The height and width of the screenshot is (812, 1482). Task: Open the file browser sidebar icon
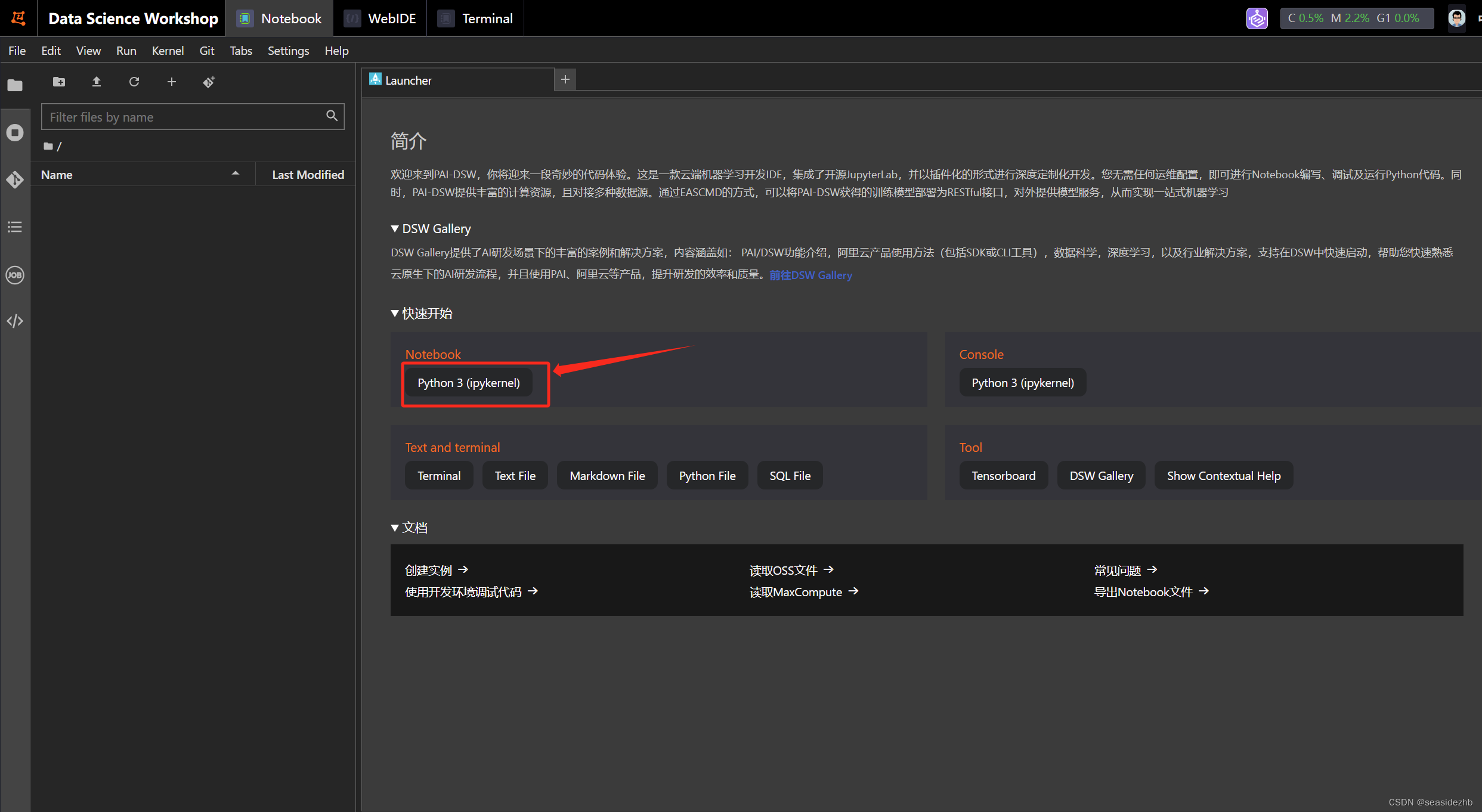click(x=15, y=85)
